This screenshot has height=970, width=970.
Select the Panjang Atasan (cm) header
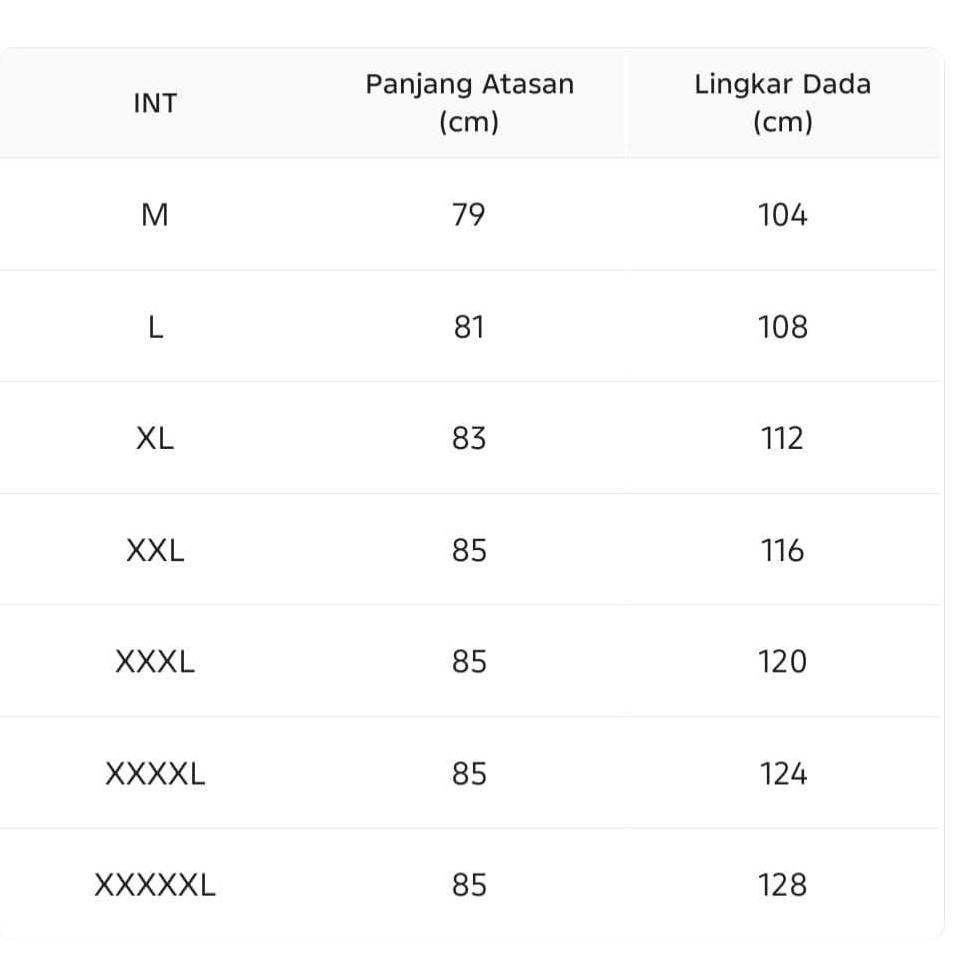[469, 103]
